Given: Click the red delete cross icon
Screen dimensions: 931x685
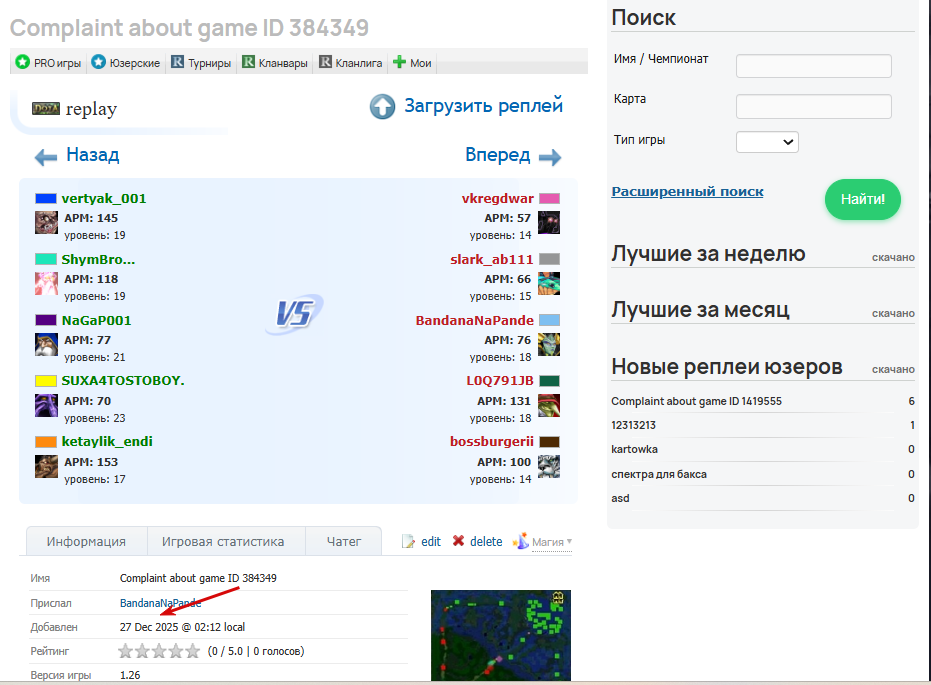Looking at the screenshot, I should (458, 541).
